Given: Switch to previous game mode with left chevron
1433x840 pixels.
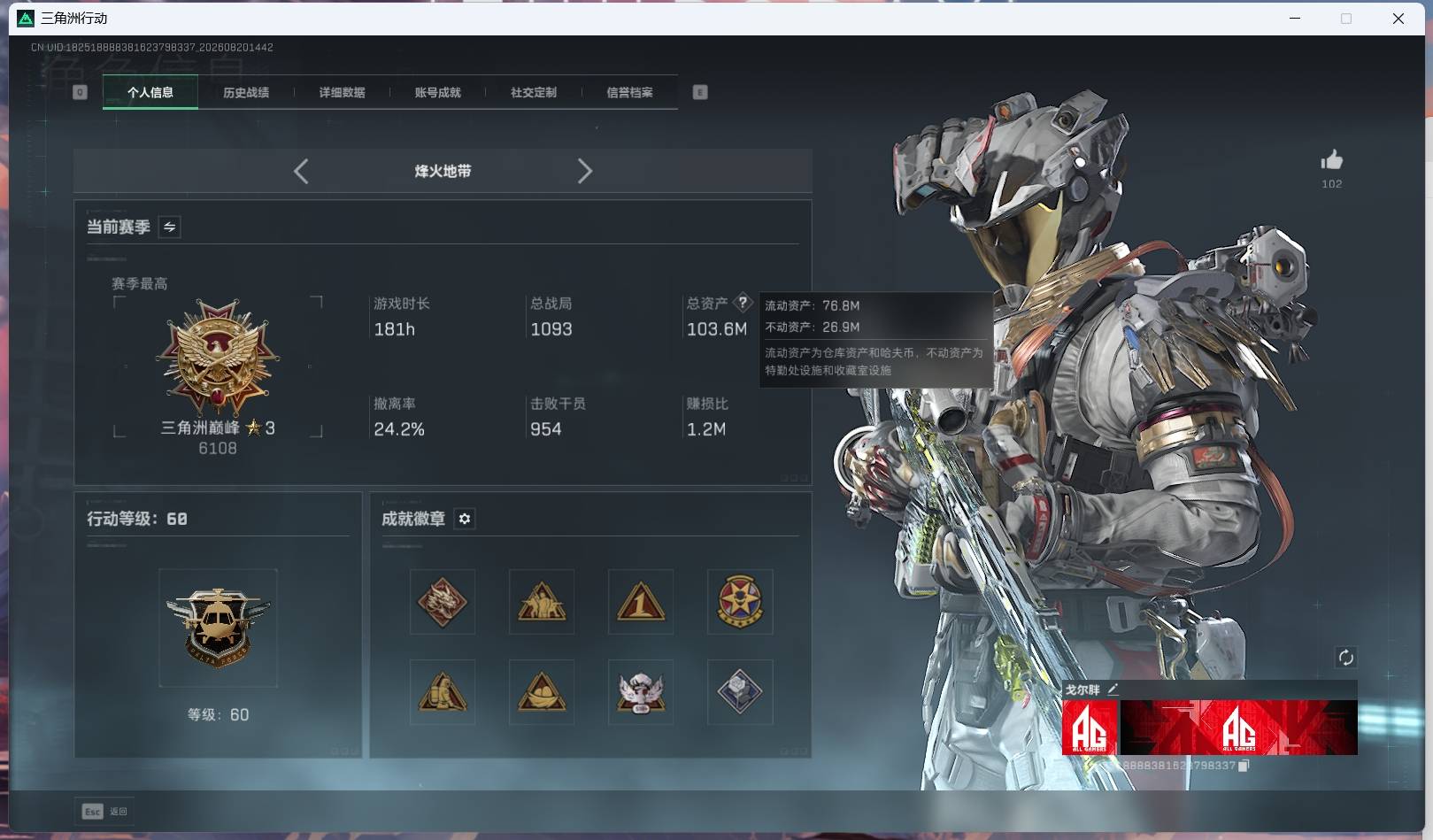Looking at the screenshot, I should [x=301, y=171].
